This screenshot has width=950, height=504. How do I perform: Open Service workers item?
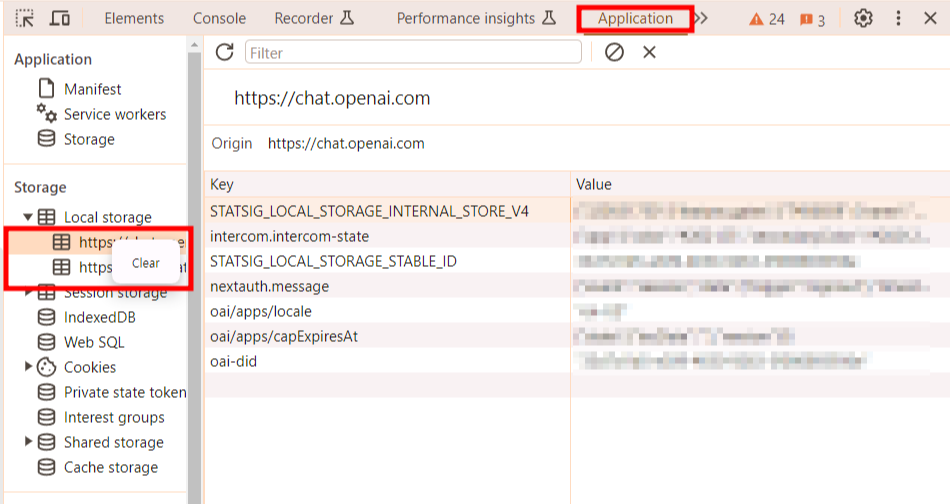point(115,114)
